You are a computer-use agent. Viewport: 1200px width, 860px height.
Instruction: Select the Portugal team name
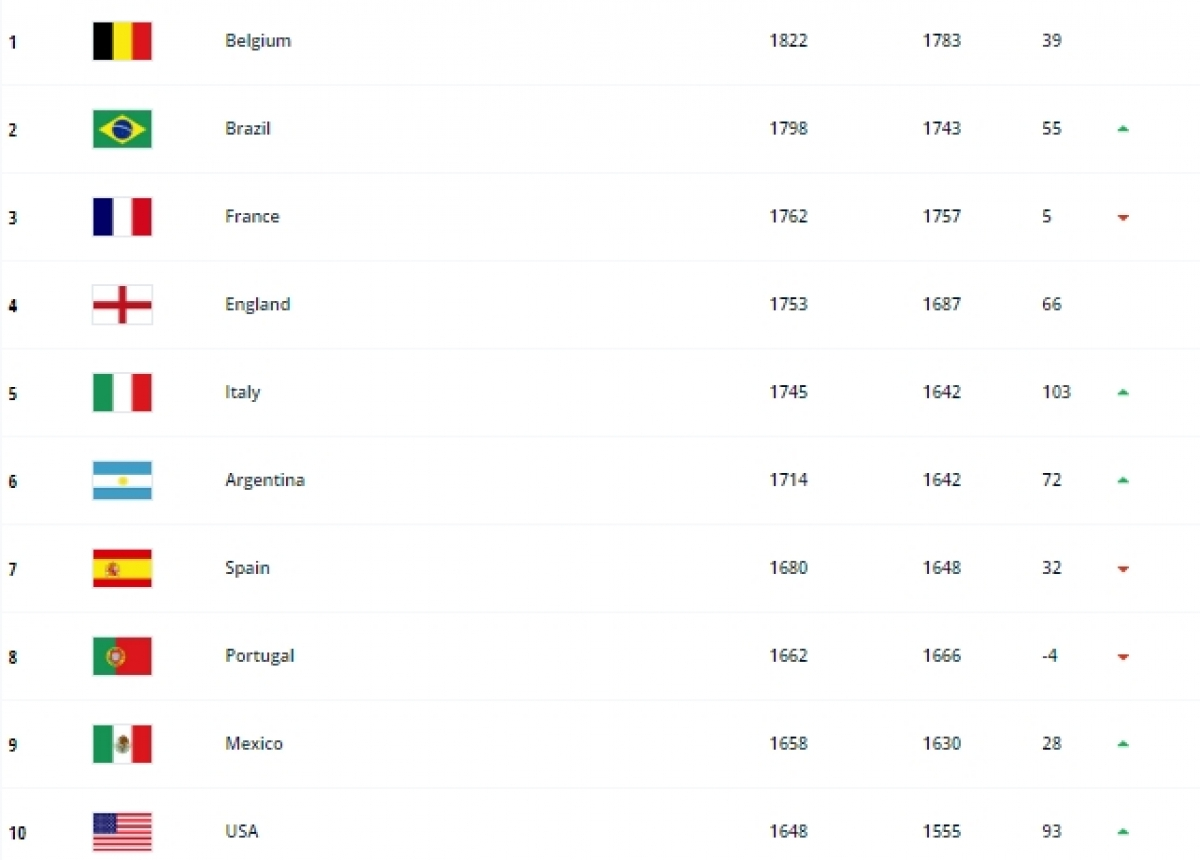(260, 656)
